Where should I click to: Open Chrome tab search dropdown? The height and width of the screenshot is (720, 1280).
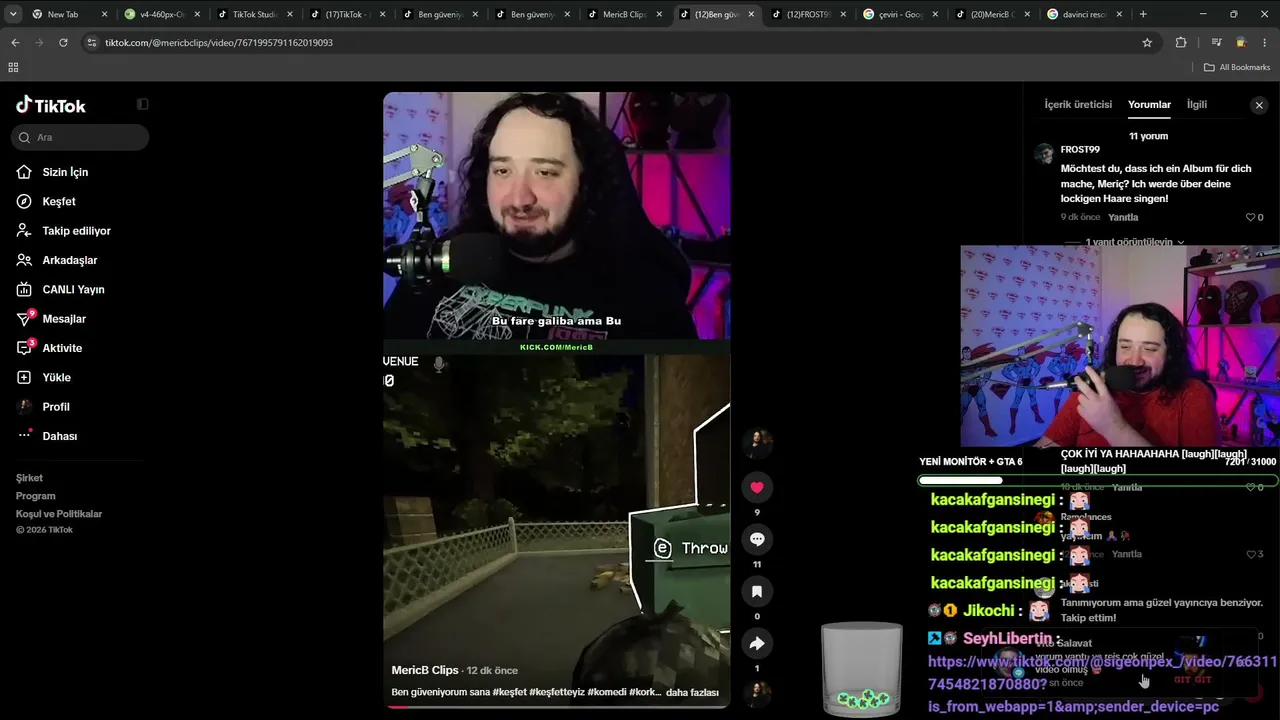[x=13, y=14]
